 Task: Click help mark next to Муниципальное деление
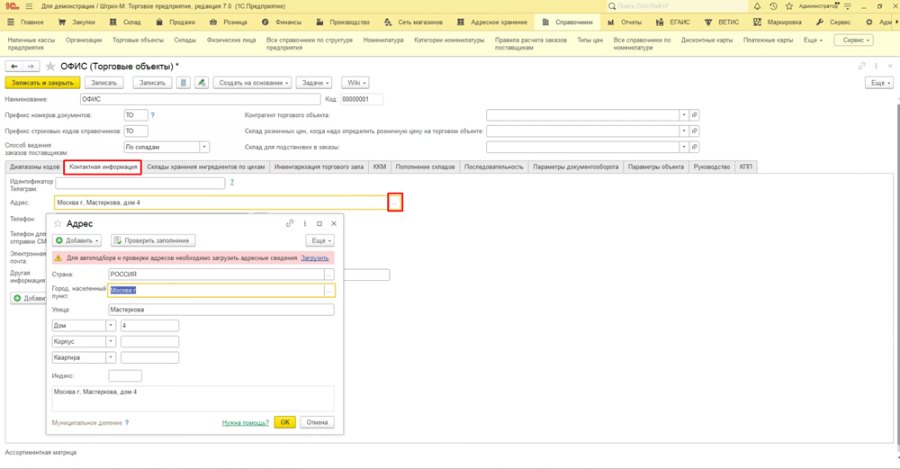tap(127, 423)
